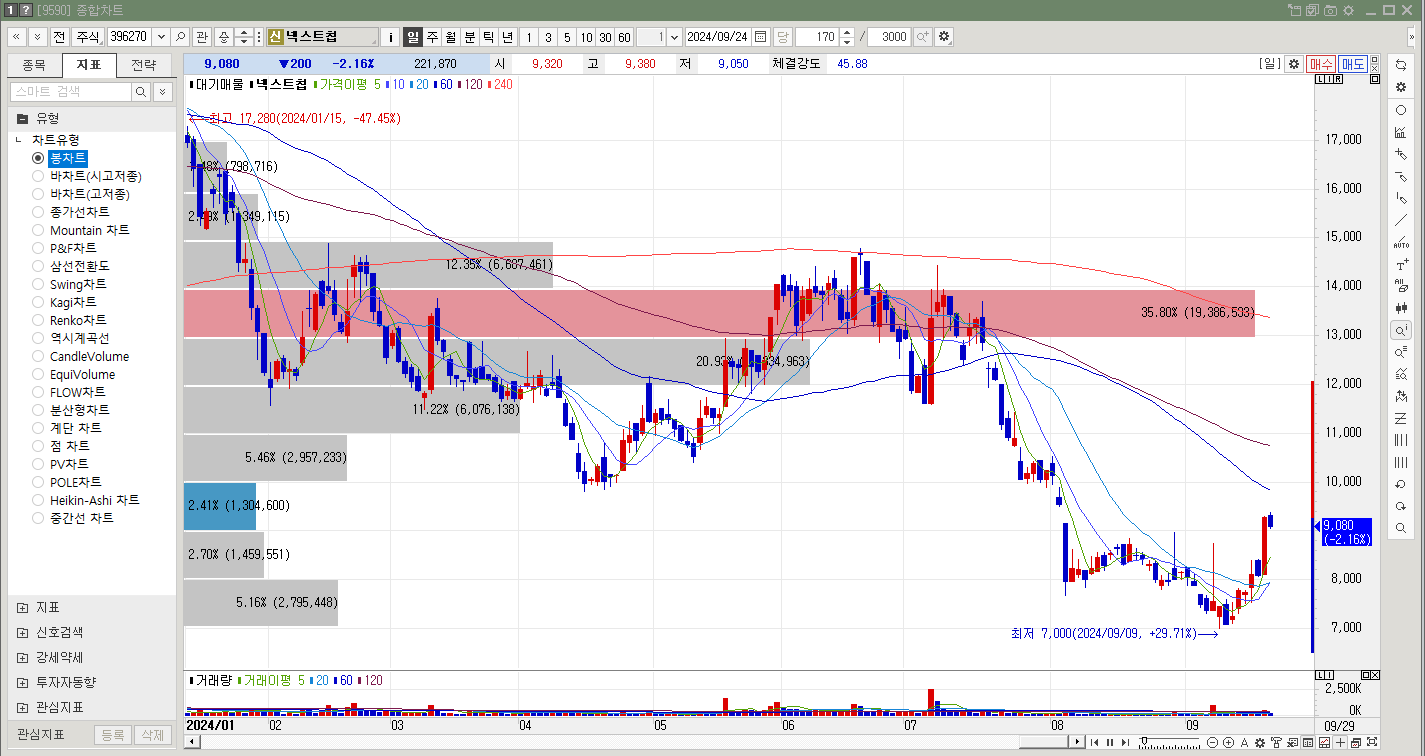Click the horizontal scrollbar right arrow
Screen dimensions: 1425x756
click(1077, 742)
